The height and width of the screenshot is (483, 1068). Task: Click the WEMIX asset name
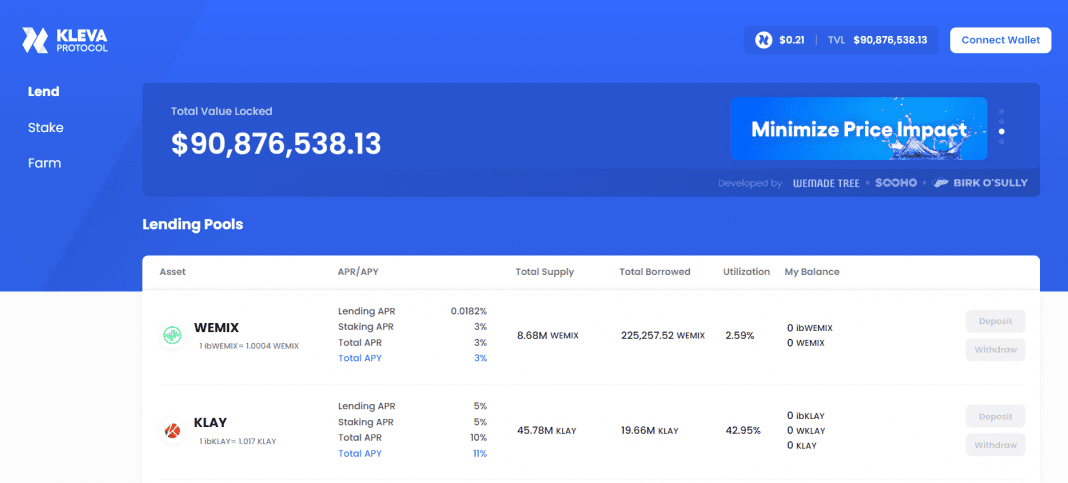[217, 328]
